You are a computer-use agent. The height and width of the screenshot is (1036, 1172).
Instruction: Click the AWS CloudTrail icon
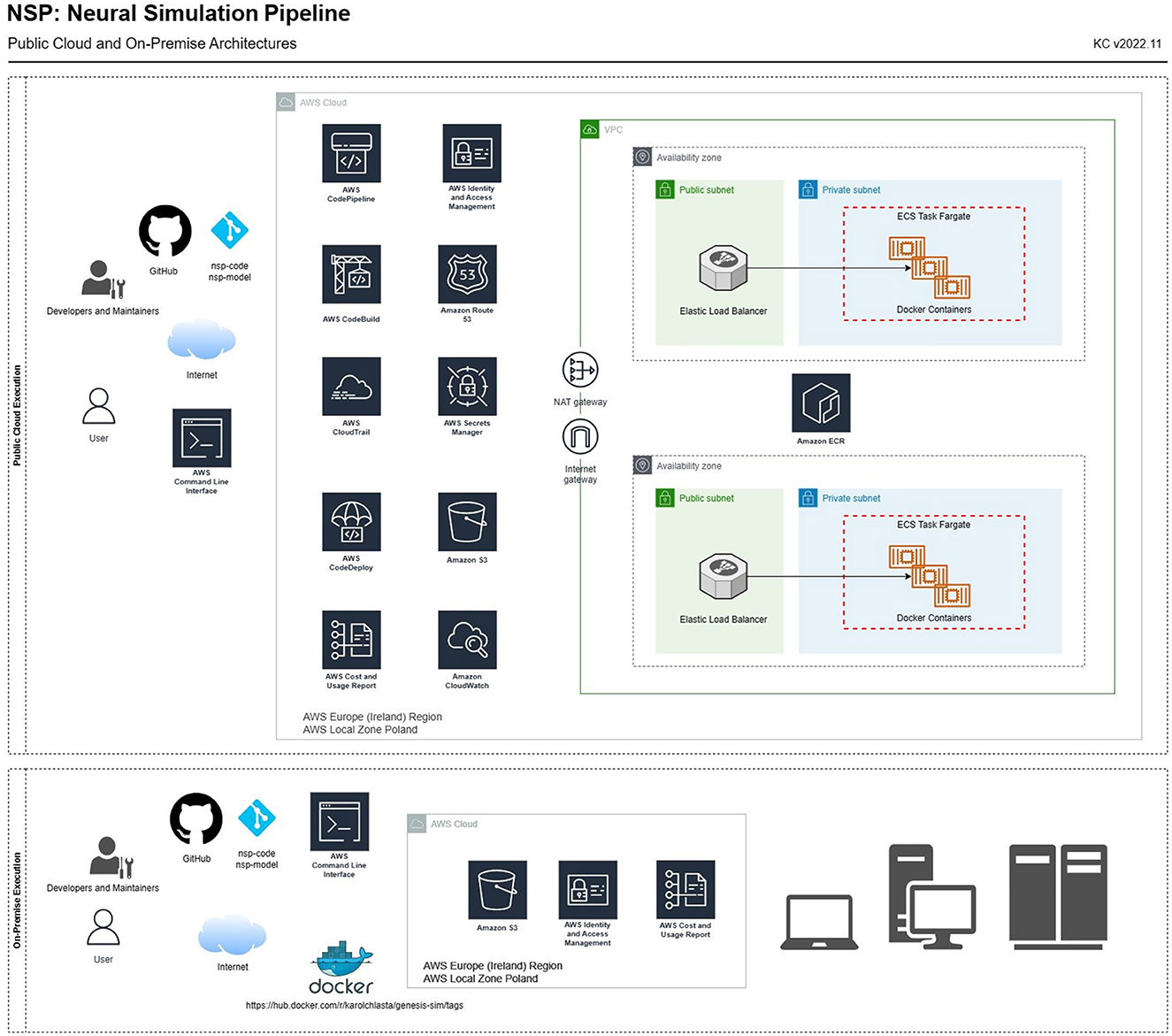[x=351, y=387]
